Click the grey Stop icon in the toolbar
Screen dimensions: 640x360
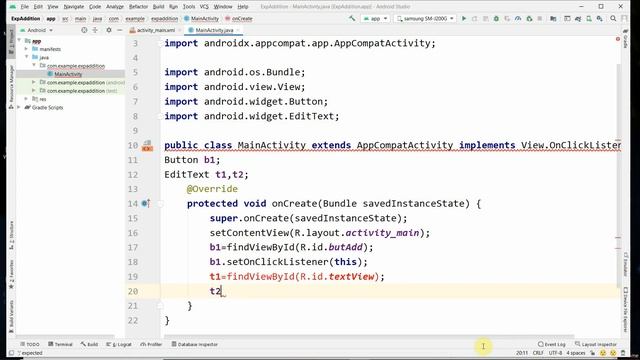point(540,18)
